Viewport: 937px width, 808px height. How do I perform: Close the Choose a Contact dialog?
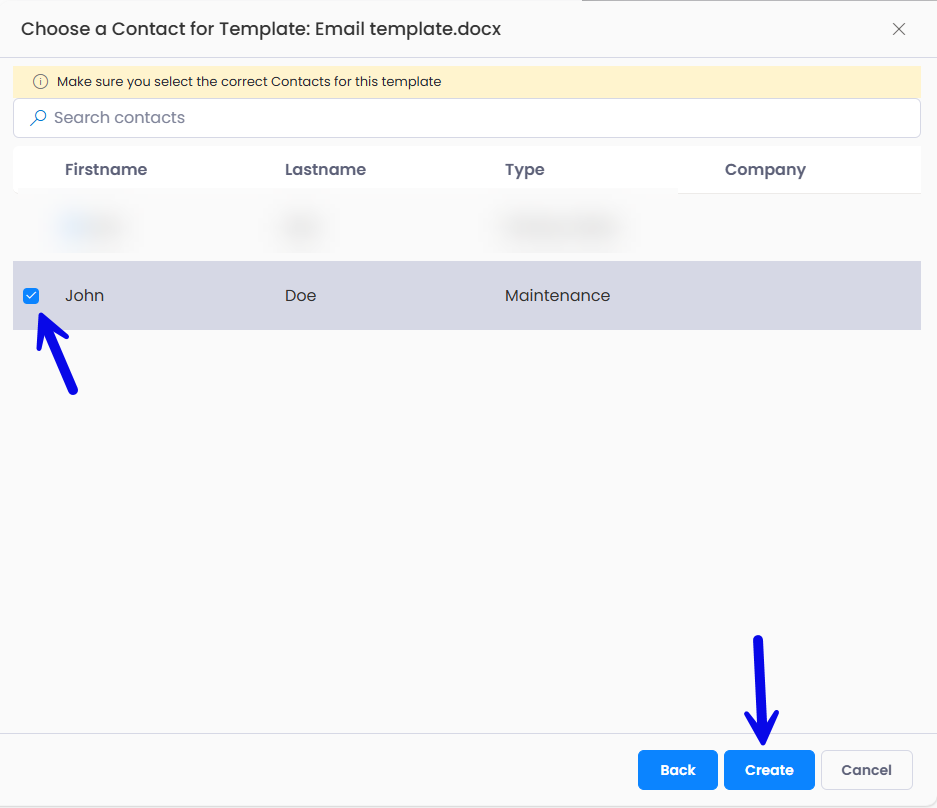point(899,29)
